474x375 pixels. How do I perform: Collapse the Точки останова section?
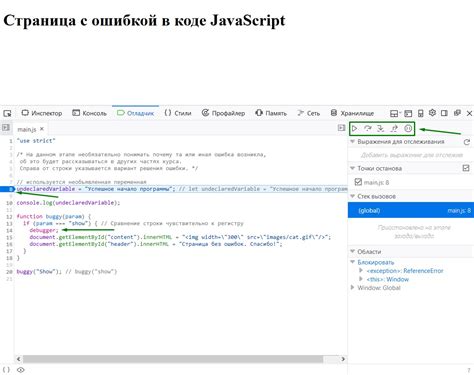[x=352, y=168]
